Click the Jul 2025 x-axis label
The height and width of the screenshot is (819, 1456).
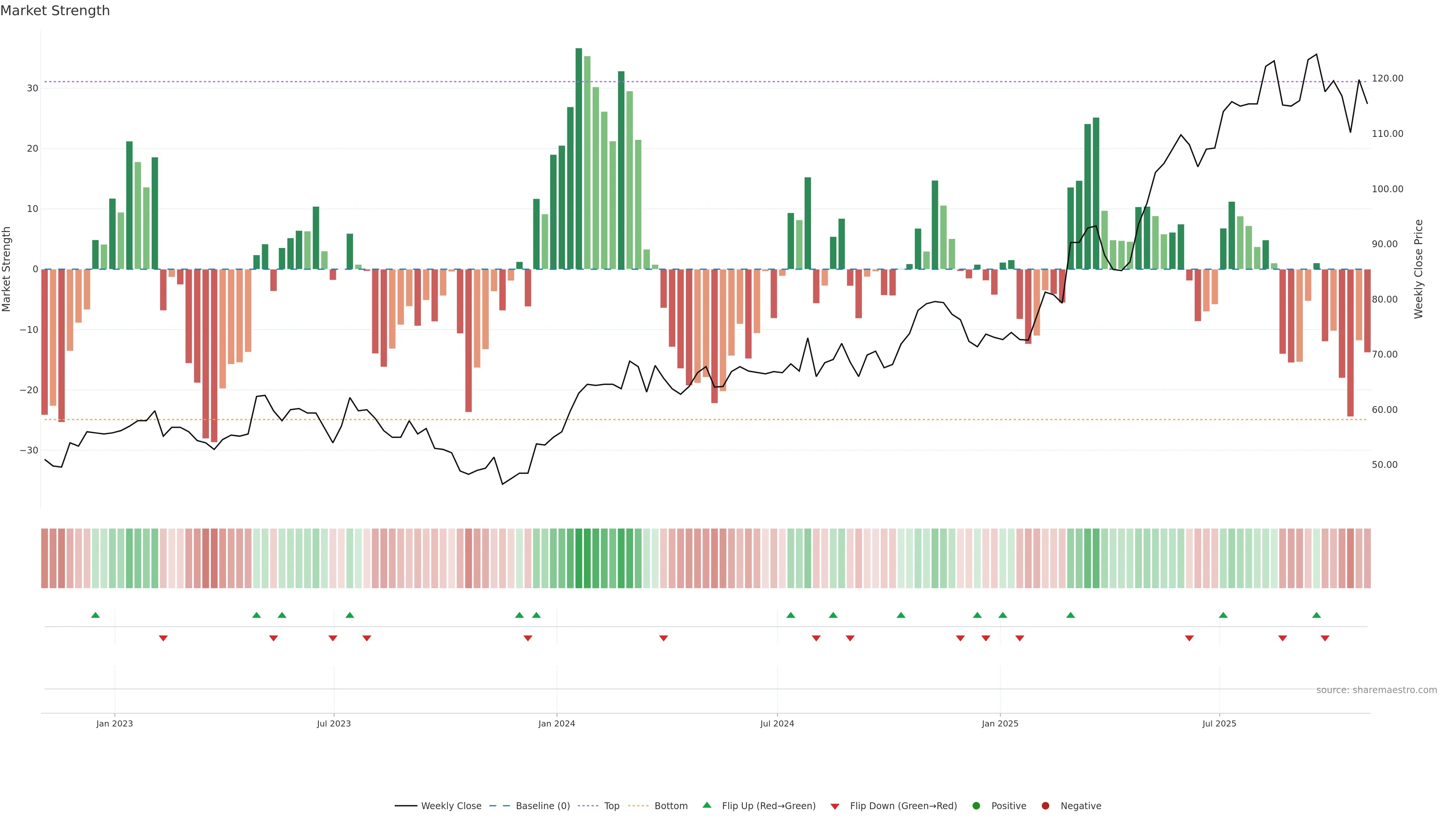click(x=1219, y=723)
